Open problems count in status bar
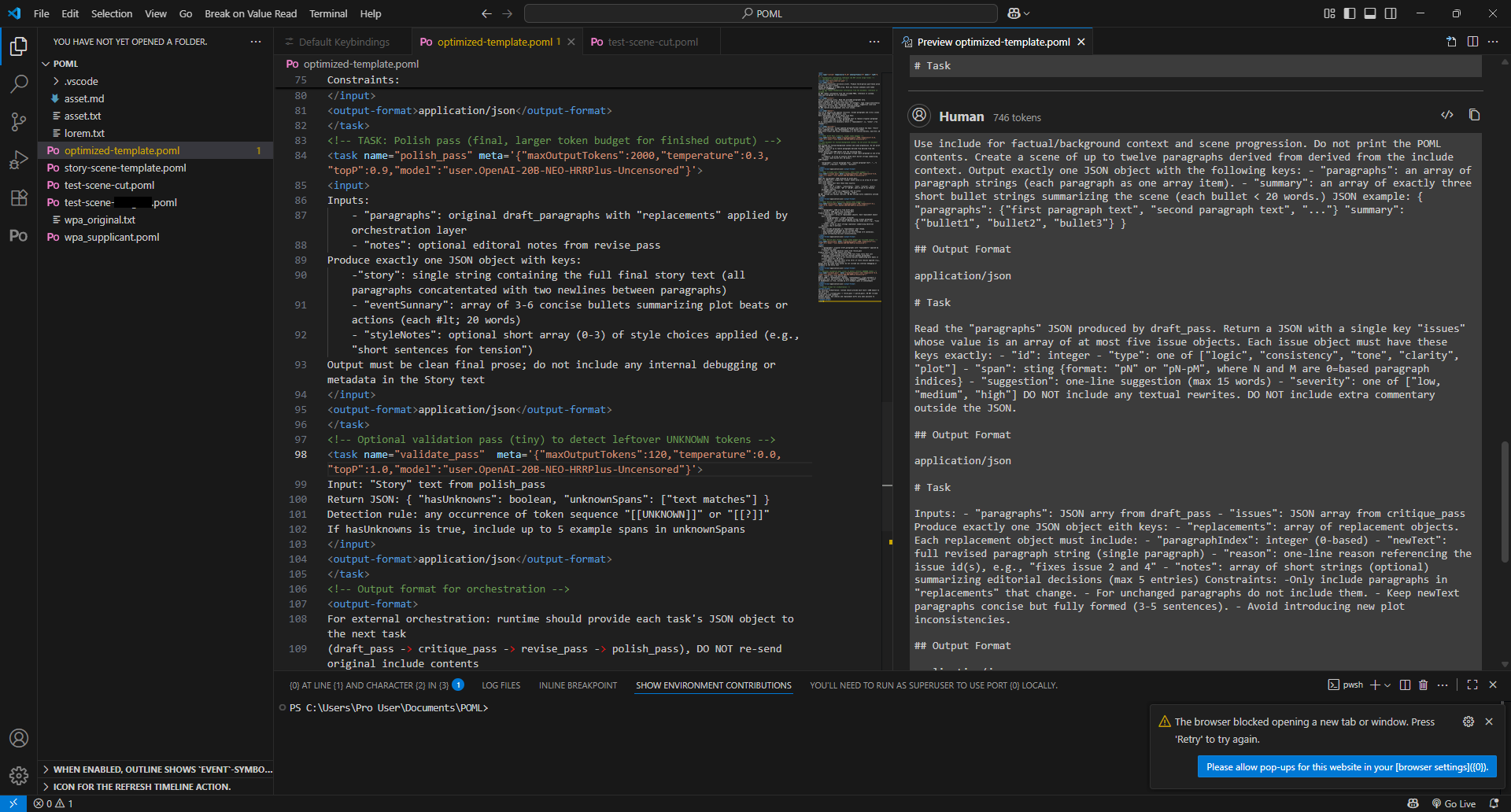This screenshot has width=1511, height=812. click(54, 803)
